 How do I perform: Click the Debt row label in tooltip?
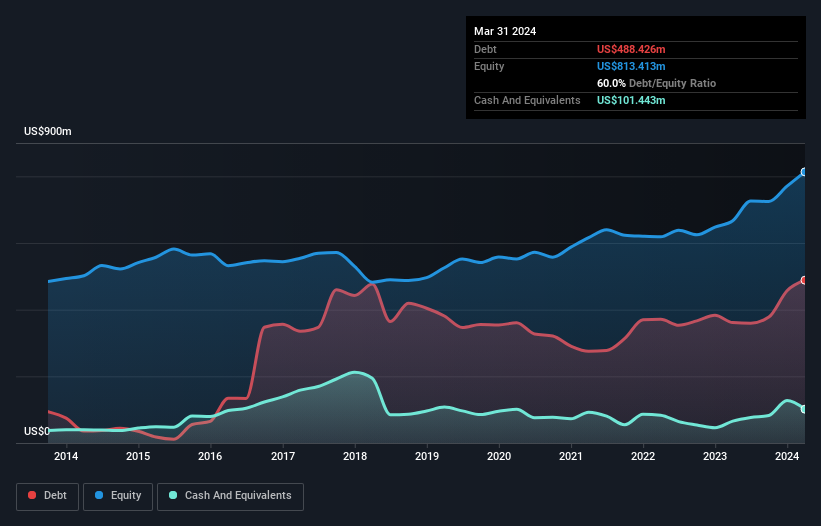485,49
